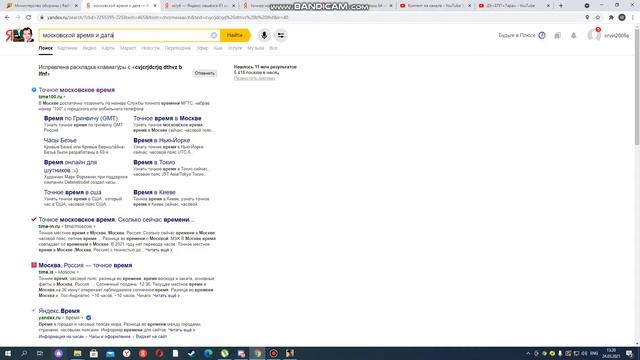This screenshot has width=640, height=360.
Task: Click the Отменить layout correction button
Action: [x=204, y=73]
